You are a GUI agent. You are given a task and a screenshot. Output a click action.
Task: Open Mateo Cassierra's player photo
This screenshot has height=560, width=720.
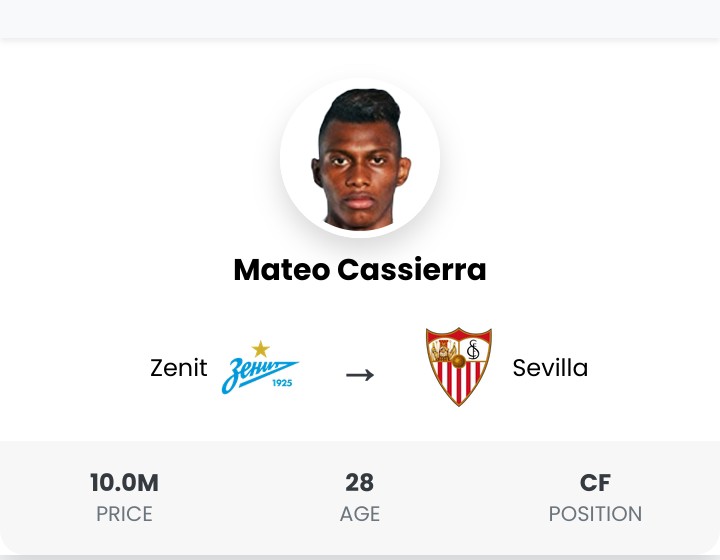pyautogui.click(x=360, y=158)
